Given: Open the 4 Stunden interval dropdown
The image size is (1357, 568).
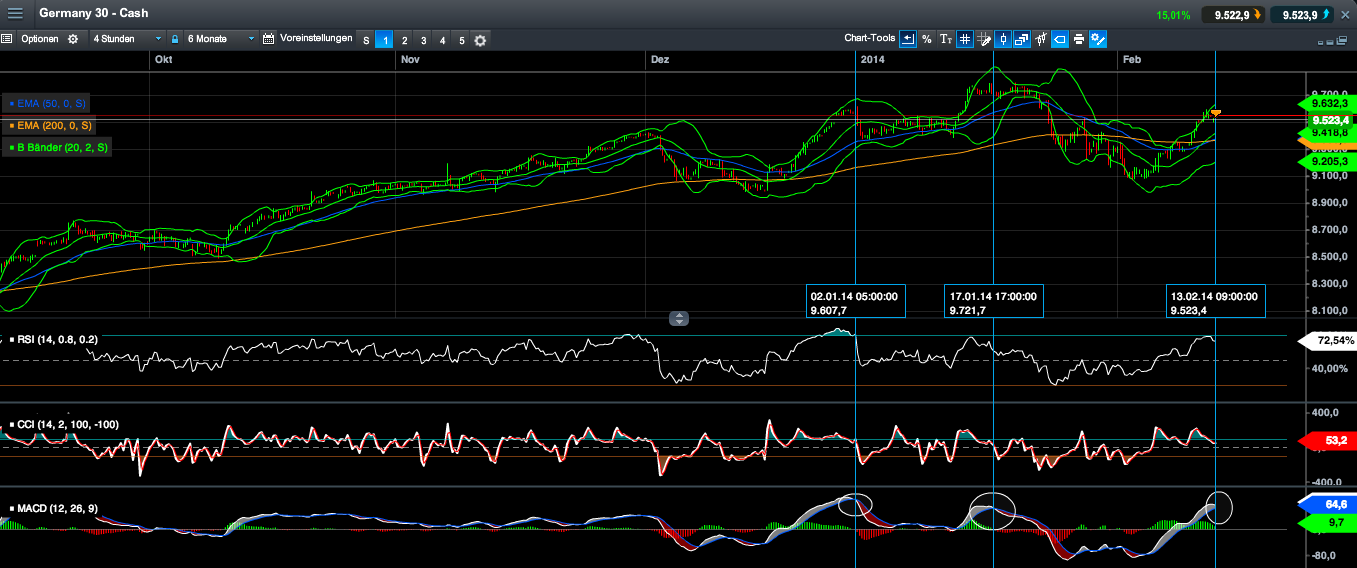Looking at the screenshot, I should click(x=126, y=39).
